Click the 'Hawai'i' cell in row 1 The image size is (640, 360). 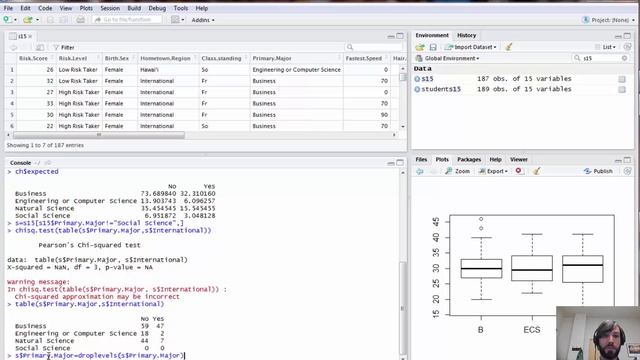point(168,70)
